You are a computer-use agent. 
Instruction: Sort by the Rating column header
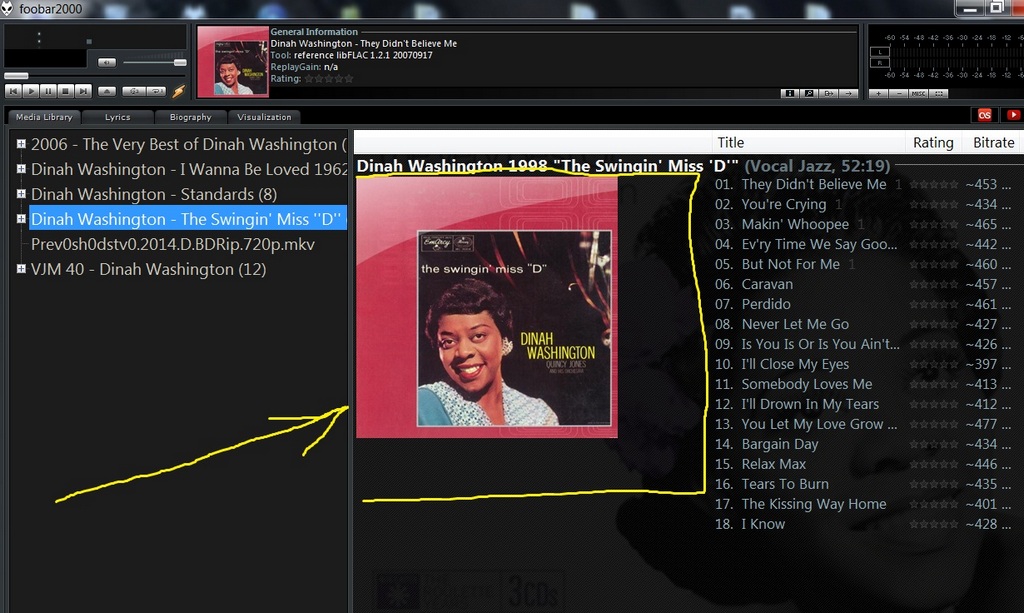point(933,142)
